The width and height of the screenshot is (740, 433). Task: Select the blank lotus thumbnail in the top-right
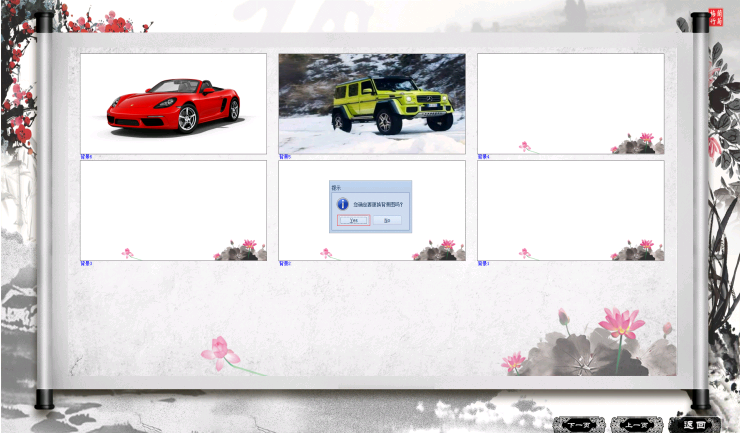pos(570,103)
